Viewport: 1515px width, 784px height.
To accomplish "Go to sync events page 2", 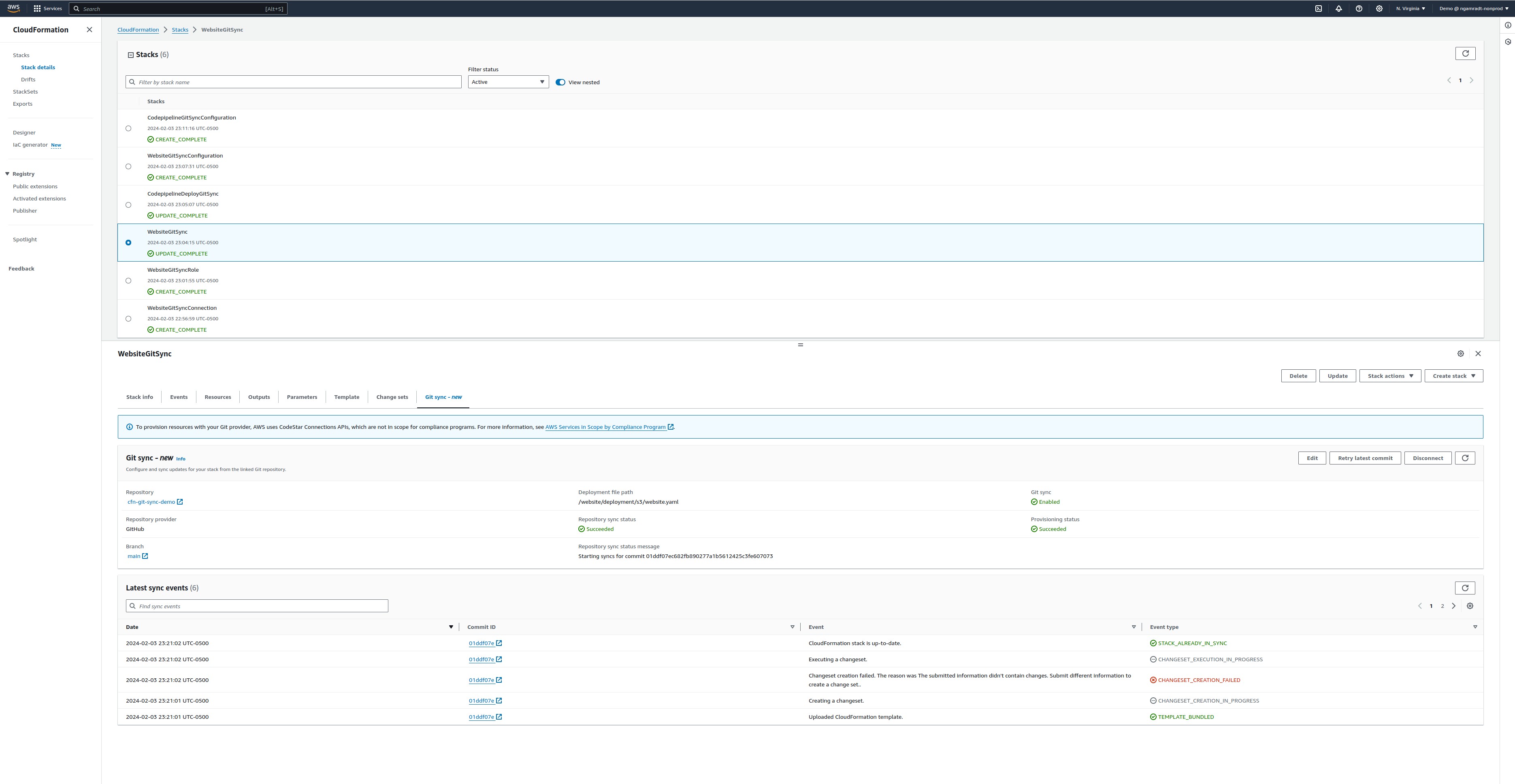I will [x=1442, y=606].
